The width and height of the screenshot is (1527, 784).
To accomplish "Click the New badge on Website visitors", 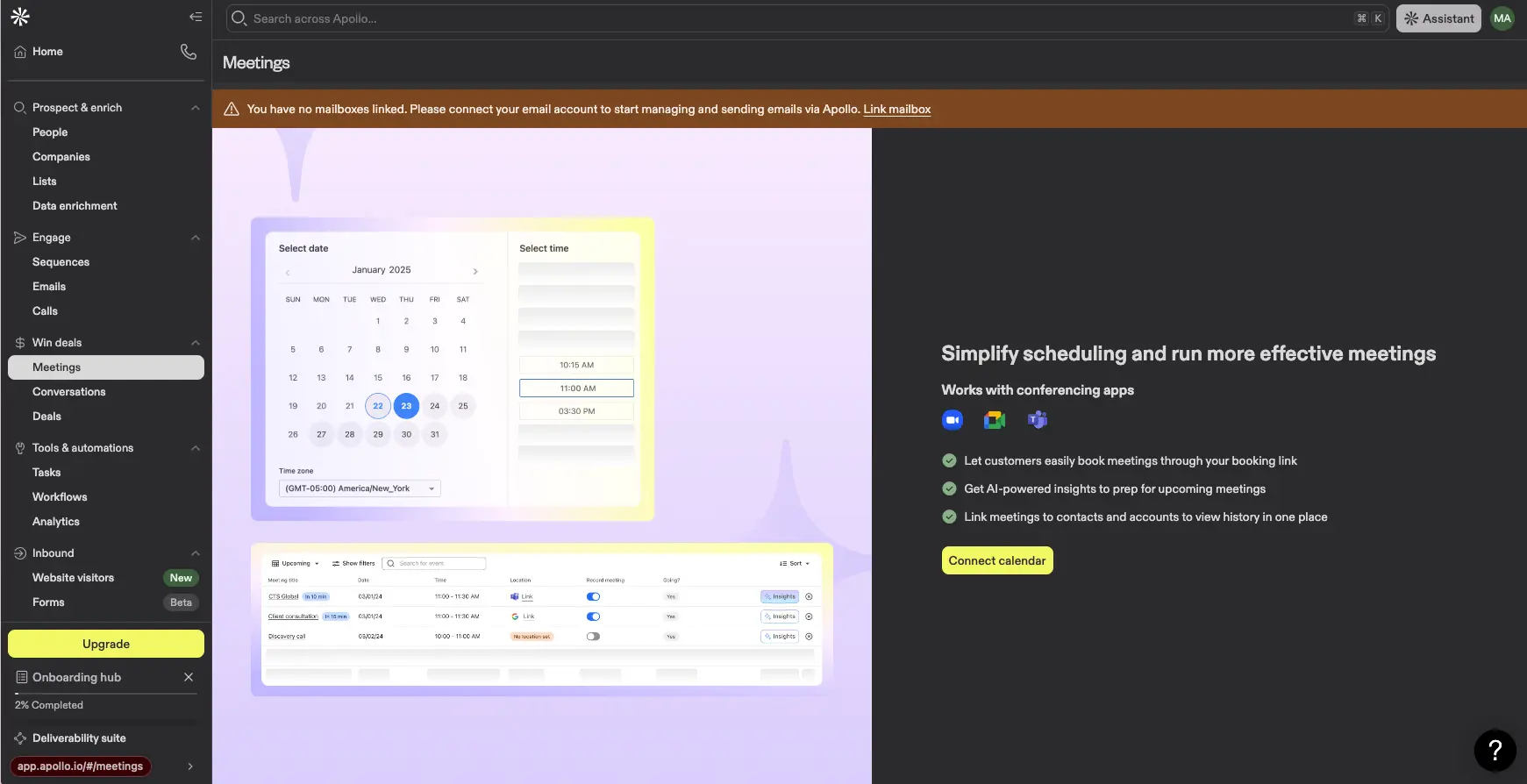I will click(x=181, y=578).
